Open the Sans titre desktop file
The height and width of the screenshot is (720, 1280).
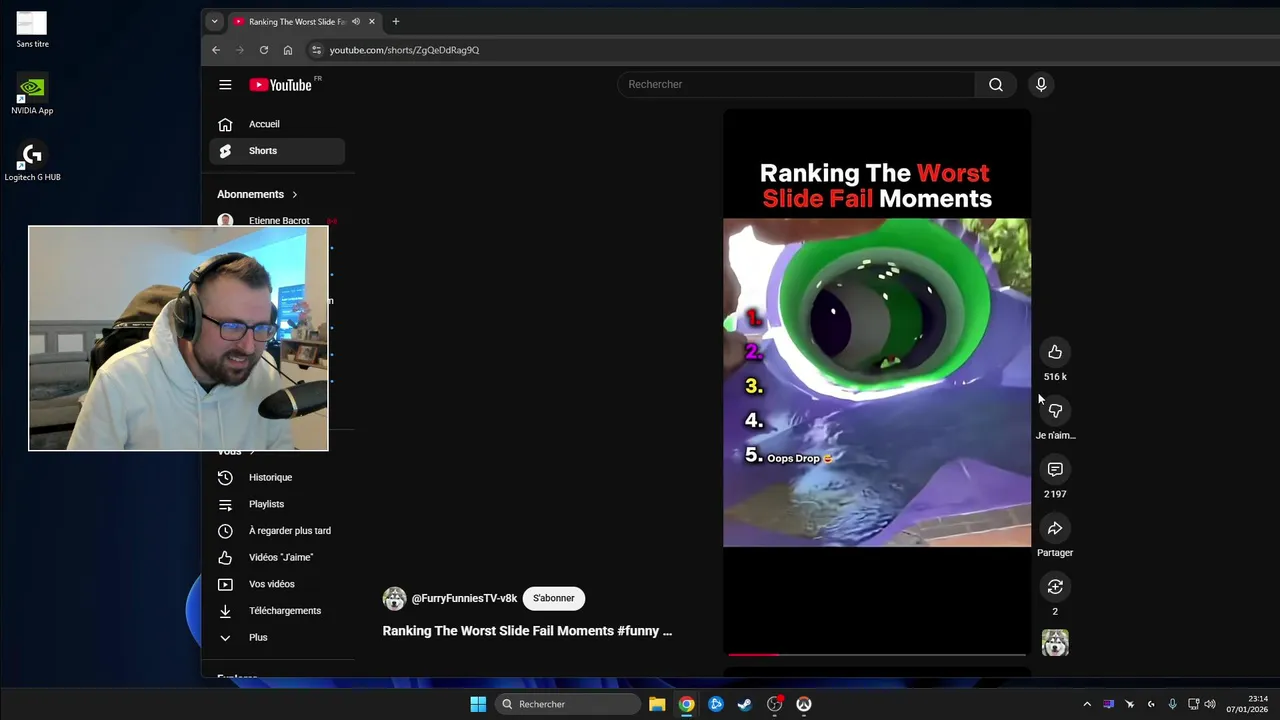[32, 29]
